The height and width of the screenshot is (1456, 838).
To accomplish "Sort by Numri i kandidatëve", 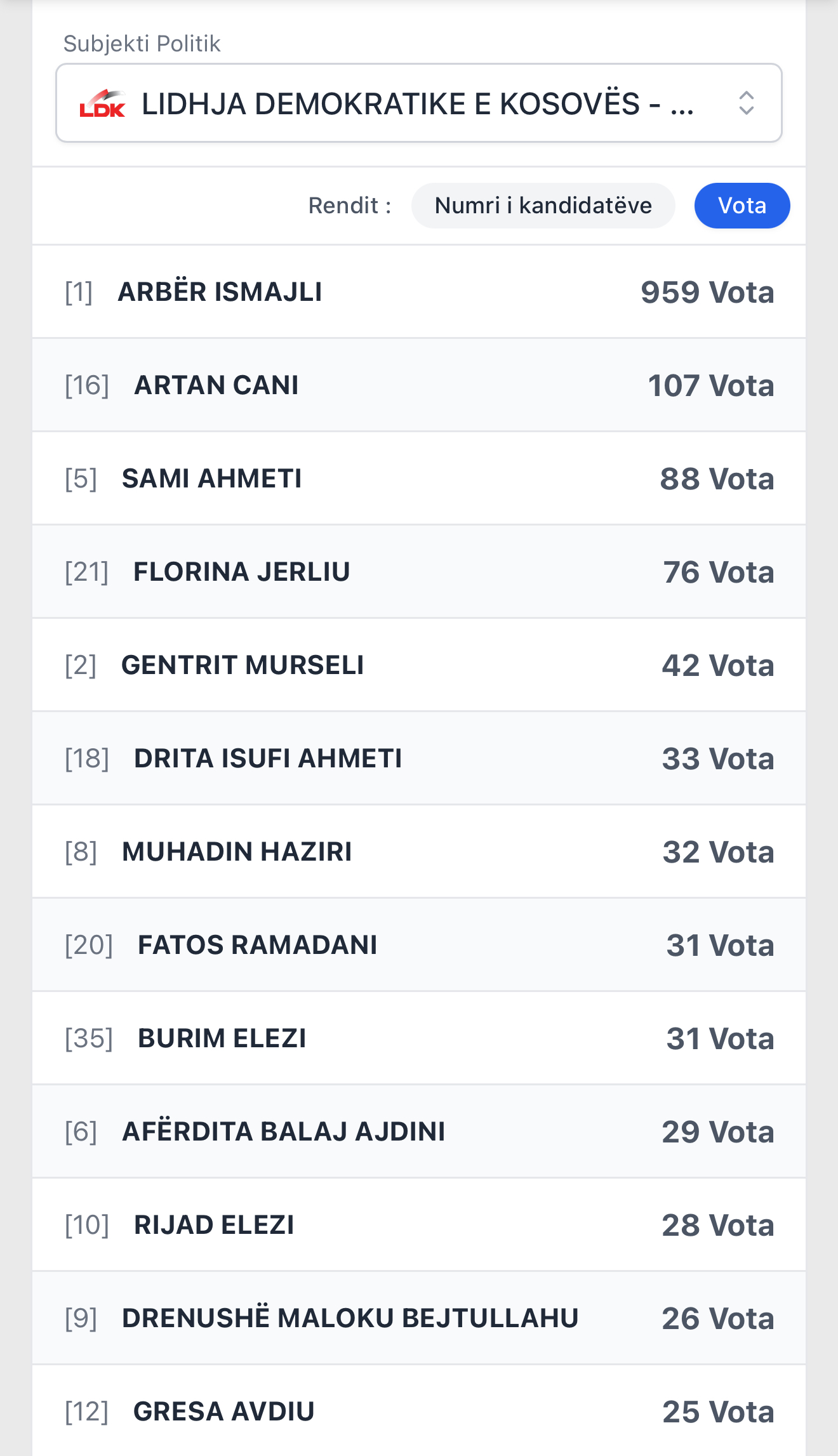I will pyautogui.click(x=543, y=206).
